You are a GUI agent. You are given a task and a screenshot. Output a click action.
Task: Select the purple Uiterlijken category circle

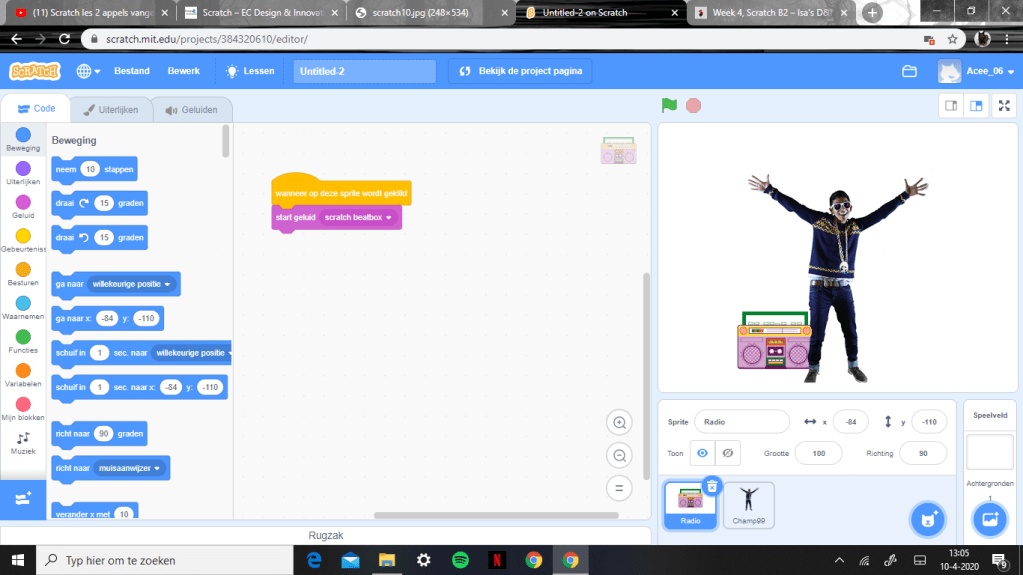pos(23,169)
